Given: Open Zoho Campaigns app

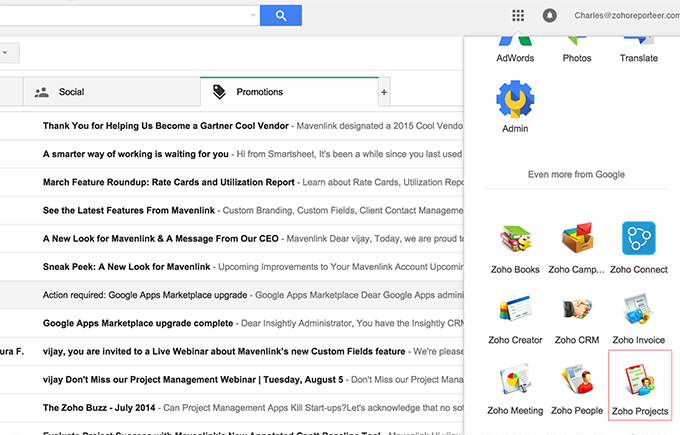Looking at the screenshot, I should pyautogui.click(x=577, y=248).
